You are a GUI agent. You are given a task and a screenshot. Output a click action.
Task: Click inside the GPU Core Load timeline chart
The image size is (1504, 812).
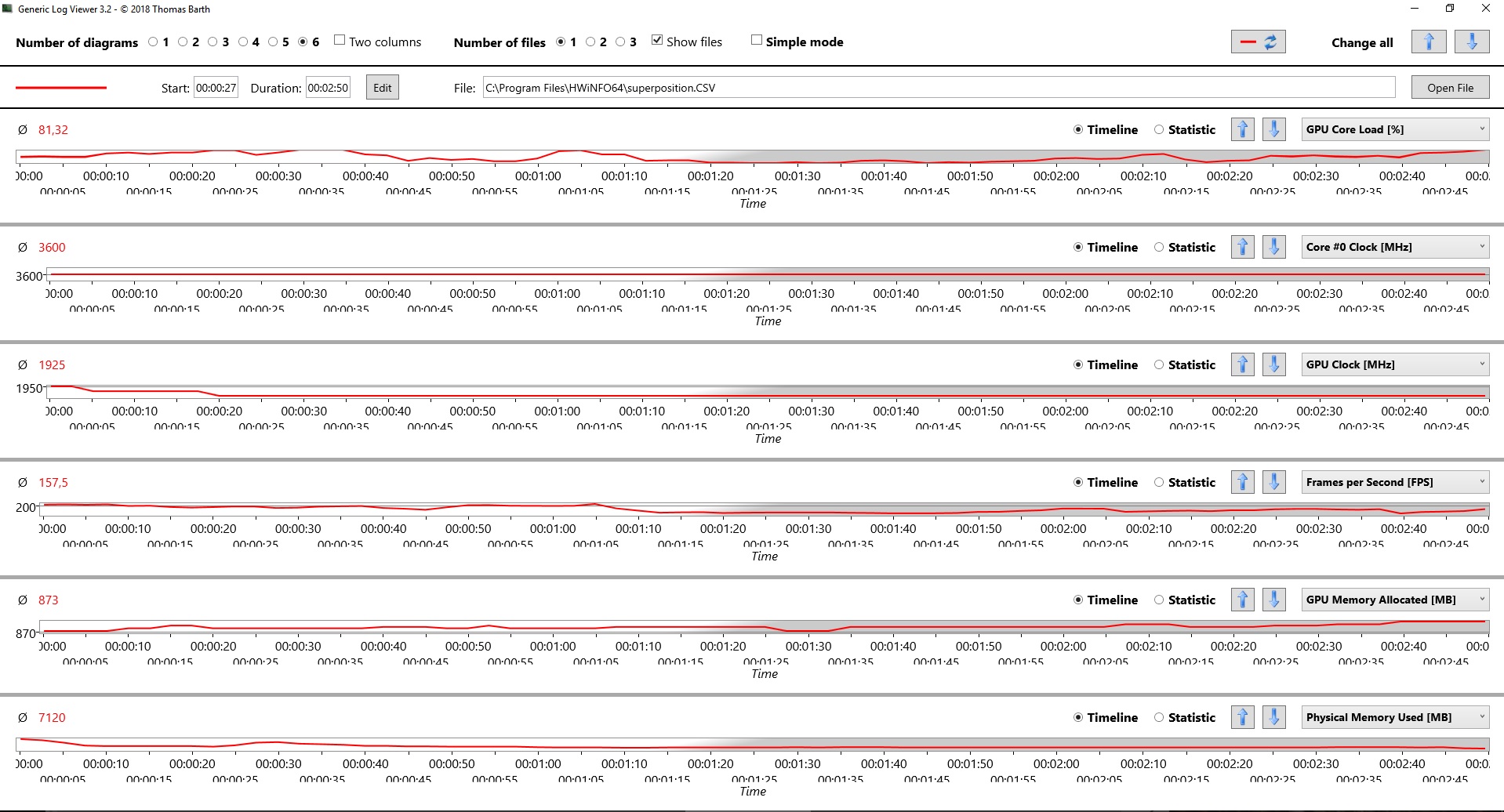point(753,157)
